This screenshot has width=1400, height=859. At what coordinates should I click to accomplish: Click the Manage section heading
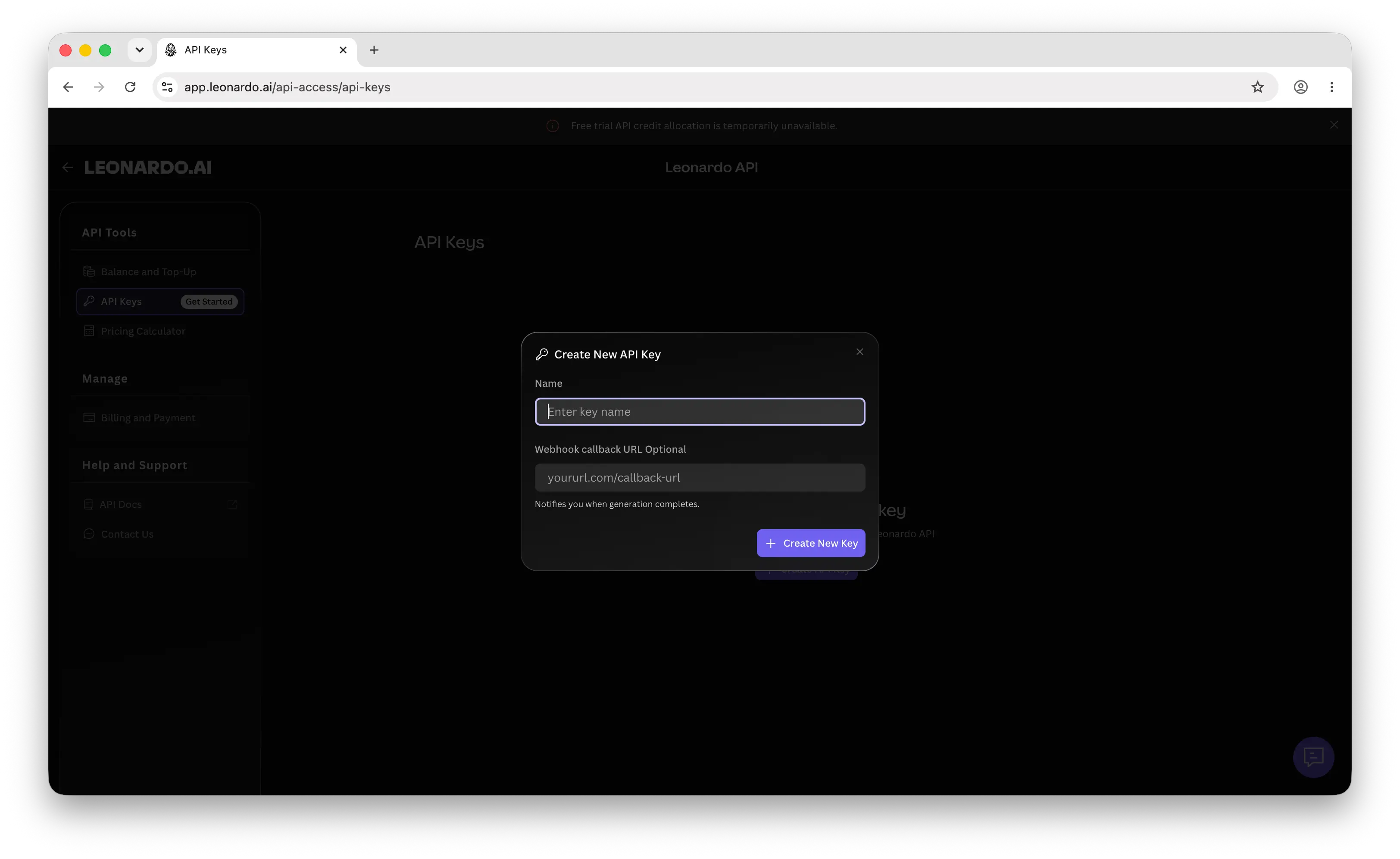tap(105, 379)
